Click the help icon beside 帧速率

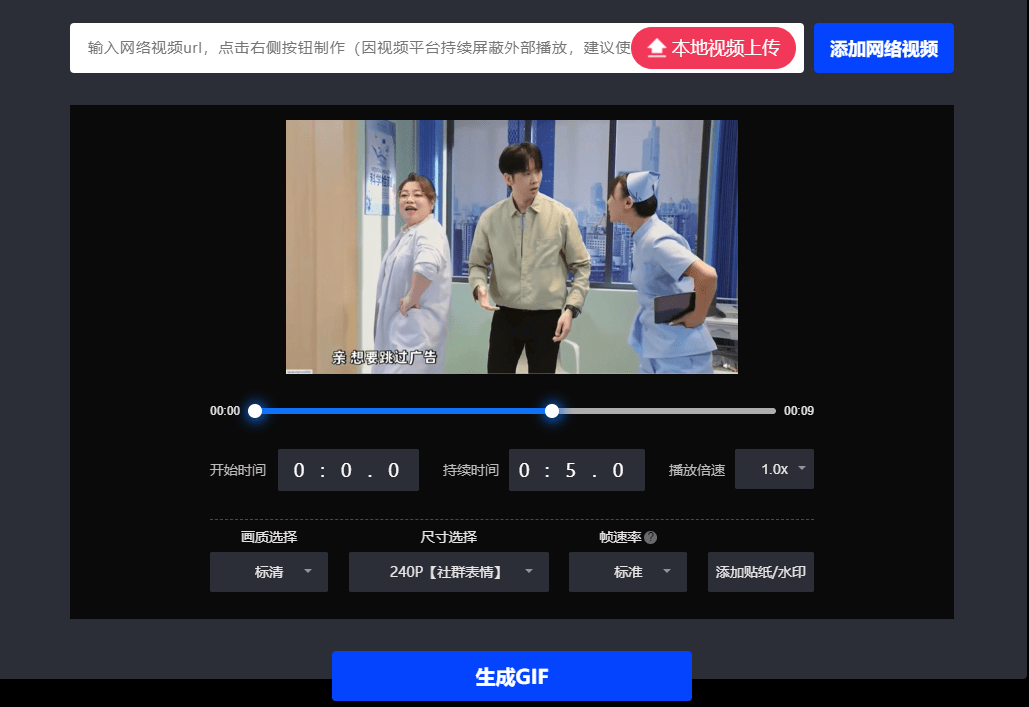click(651, 538)
